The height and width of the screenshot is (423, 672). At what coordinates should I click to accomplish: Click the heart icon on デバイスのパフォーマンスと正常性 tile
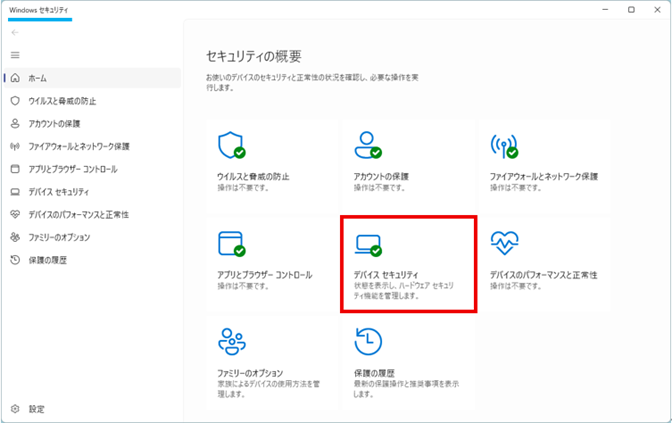503,243
